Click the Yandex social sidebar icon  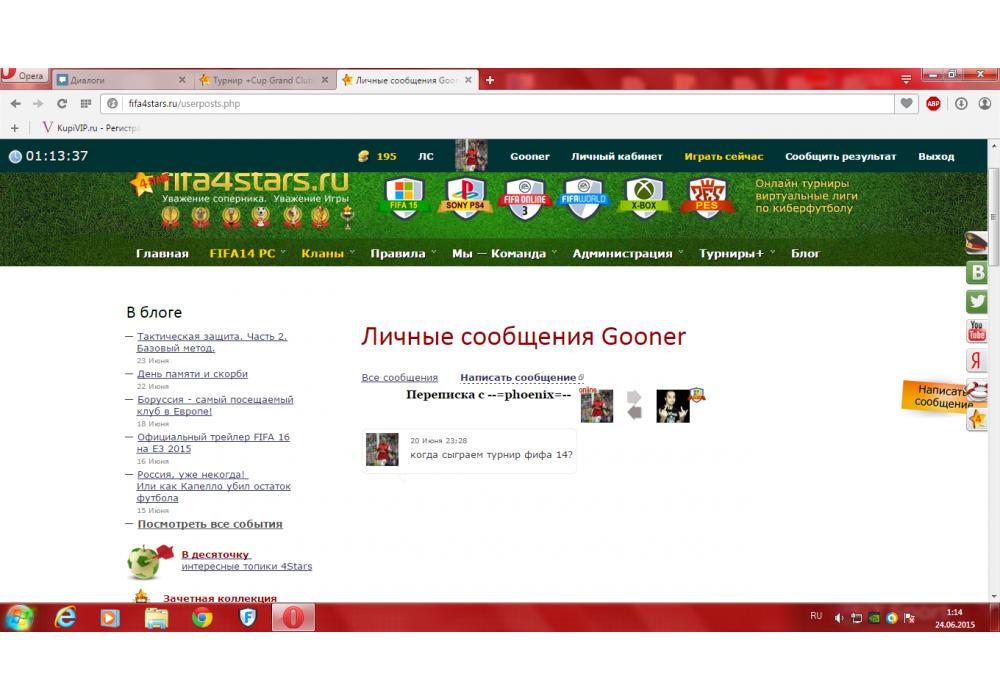976,360
